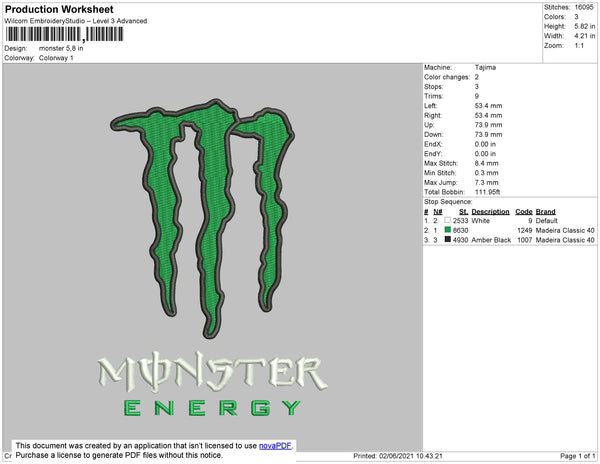600x464 pixels.
Task: Select the Production Worksheet title
Action: [x=59, y=10]
